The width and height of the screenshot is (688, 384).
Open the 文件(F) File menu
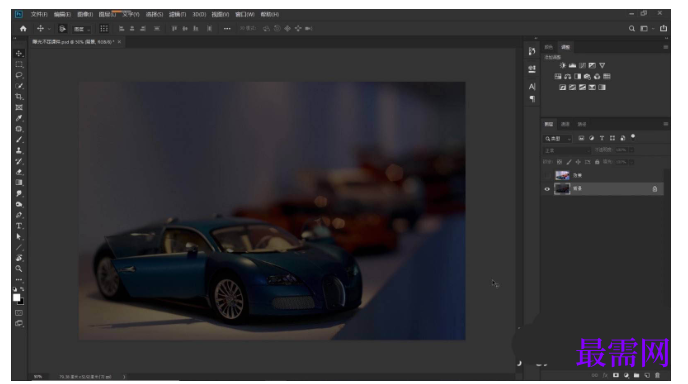[x=39, y=14]
